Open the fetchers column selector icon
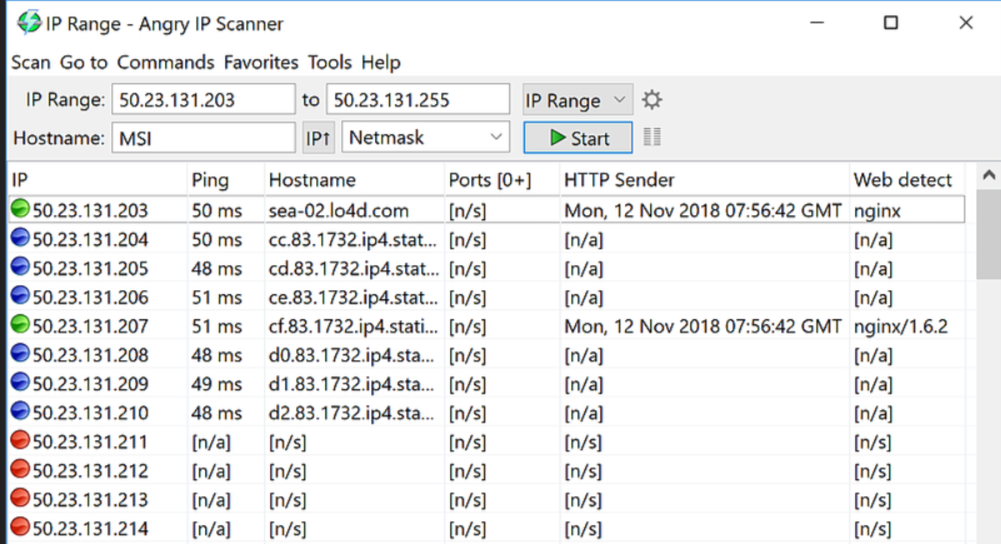1001x544 pixels. pos(652,137)
